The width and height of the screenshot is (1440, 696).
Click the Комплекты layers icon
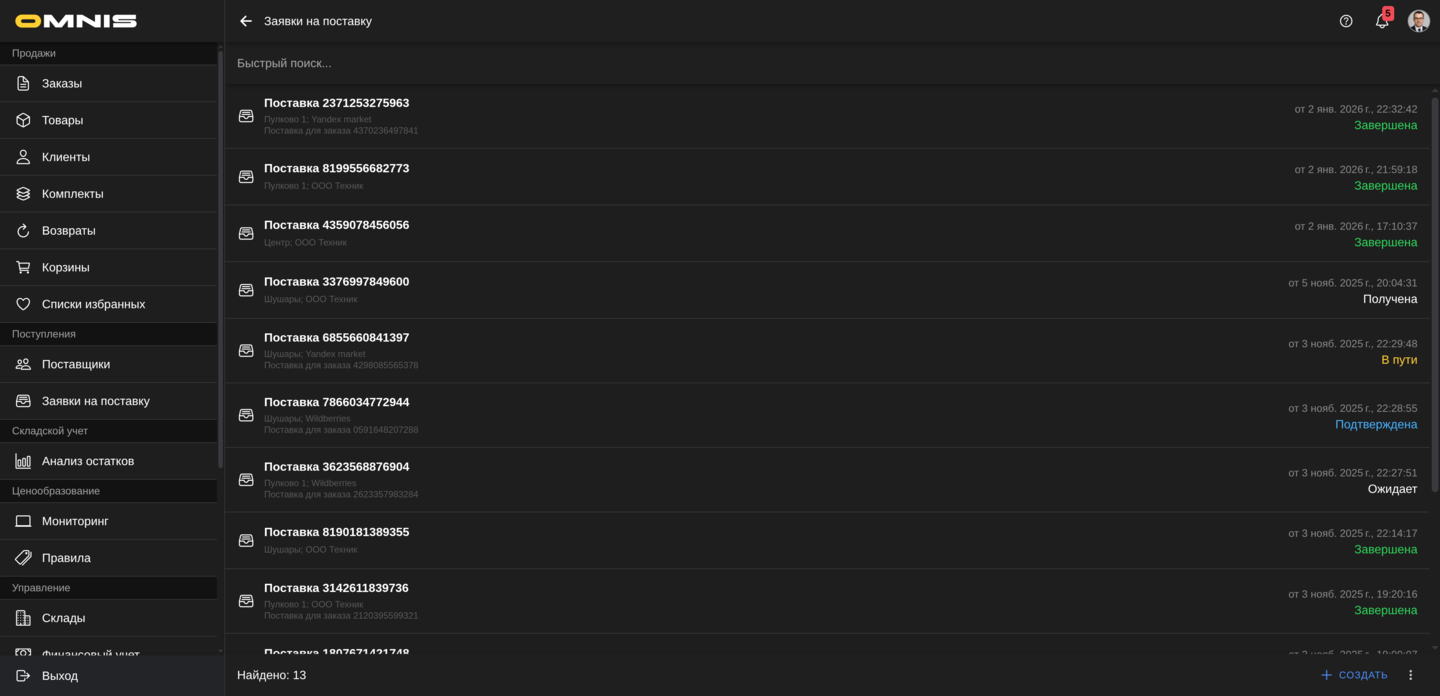[23, 194]
